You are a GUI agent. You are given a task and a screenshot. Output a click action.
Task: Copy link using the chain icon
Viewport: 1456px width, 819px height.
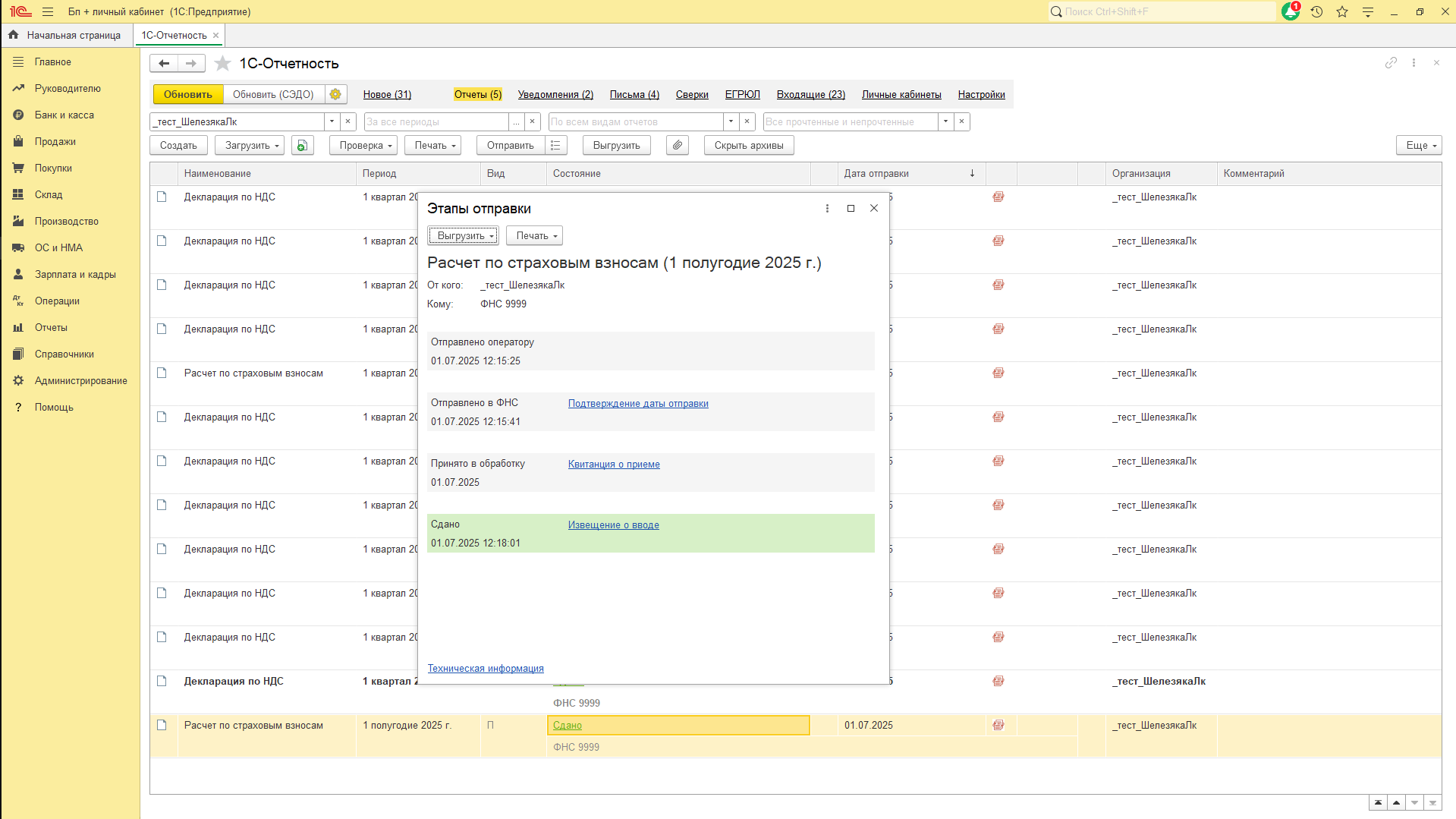[1391, 63]
